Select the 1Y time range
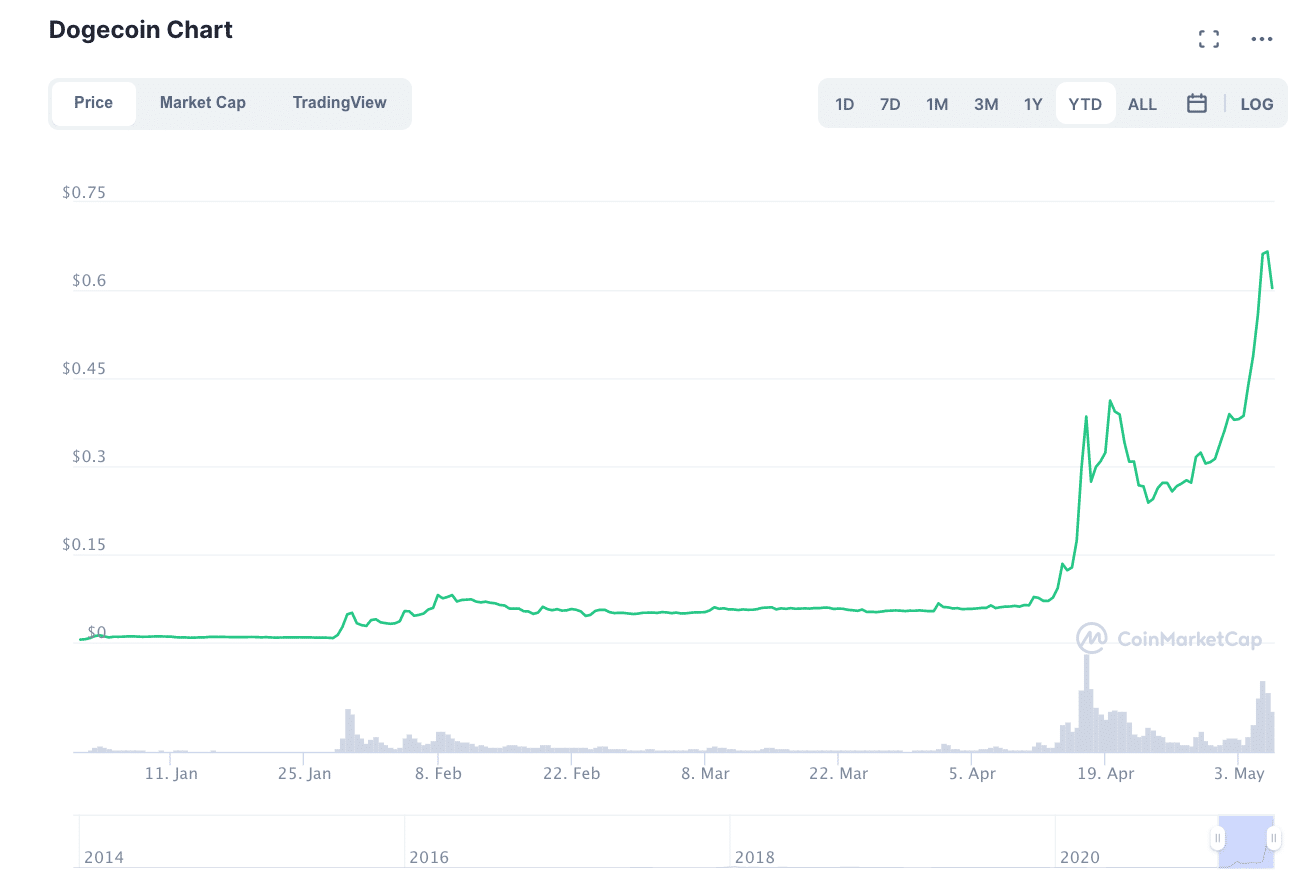 click(x=1033, y=104)
